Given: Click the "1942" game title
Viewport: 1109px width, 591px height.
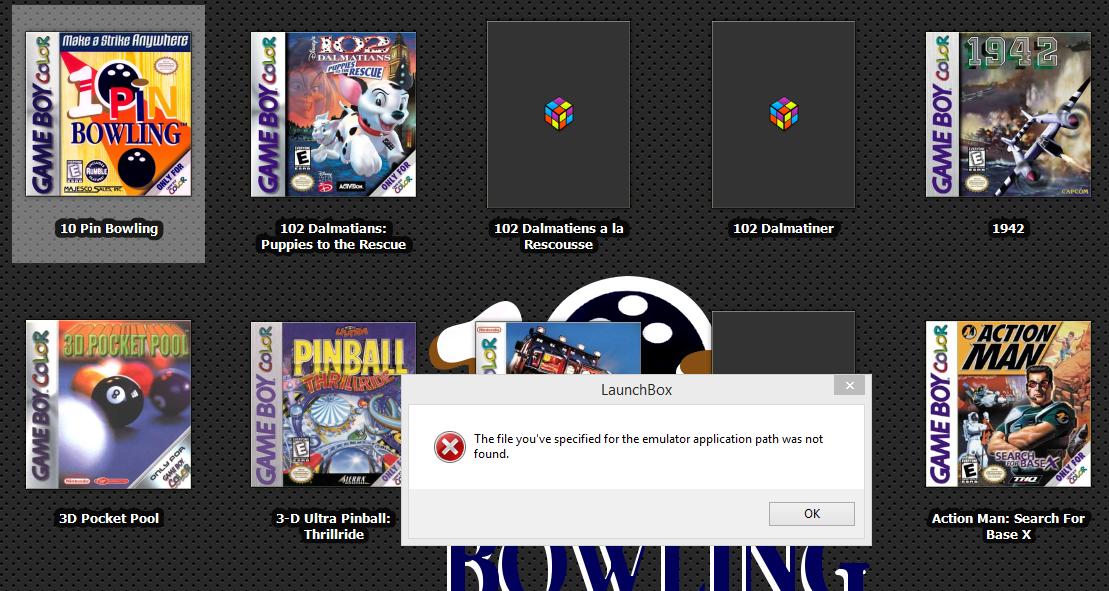Looking at the screenshot, I should pyautogui.click(x=1009, y=228).
